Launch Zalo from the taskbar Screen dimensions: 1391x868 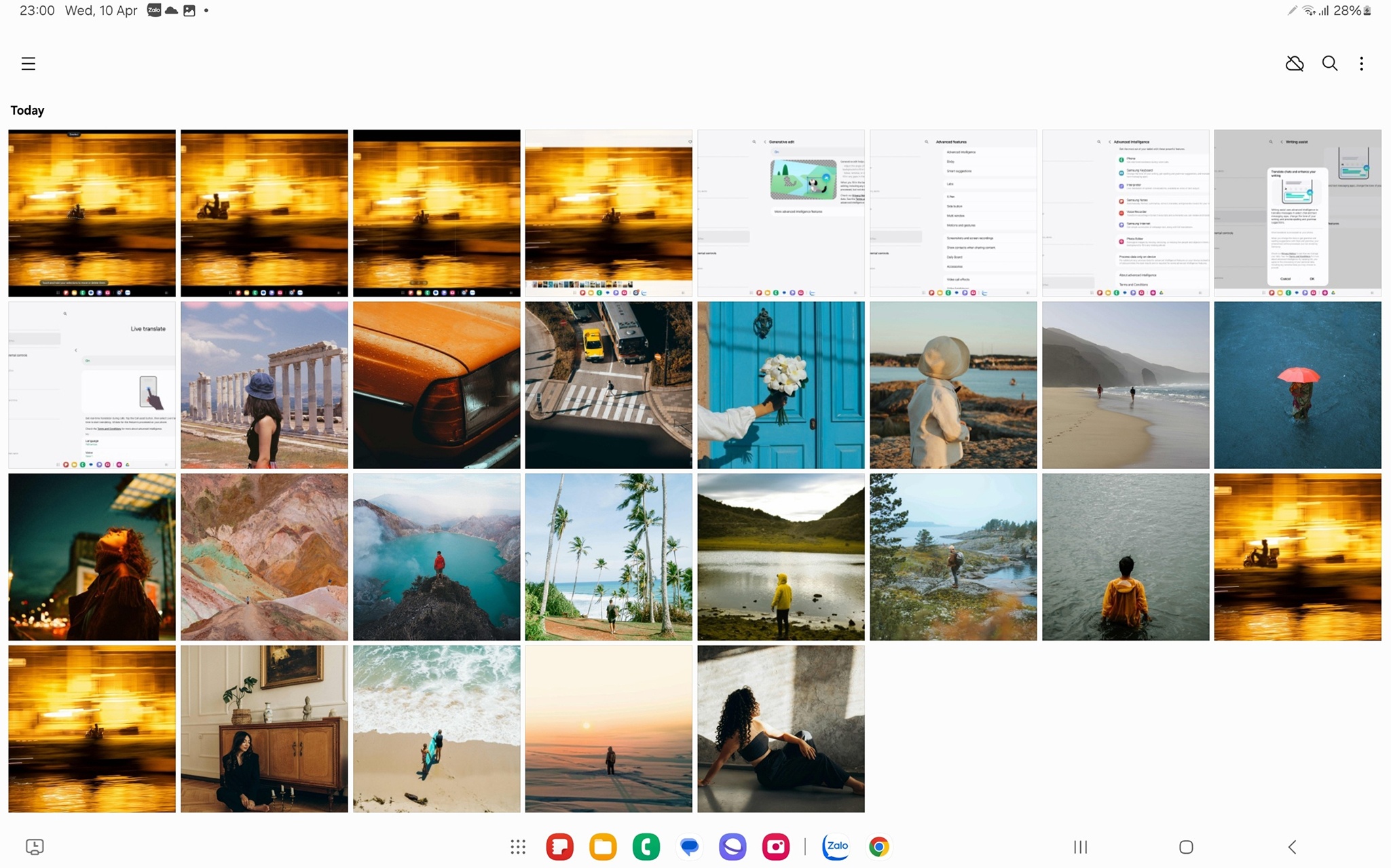click(836, 846)
